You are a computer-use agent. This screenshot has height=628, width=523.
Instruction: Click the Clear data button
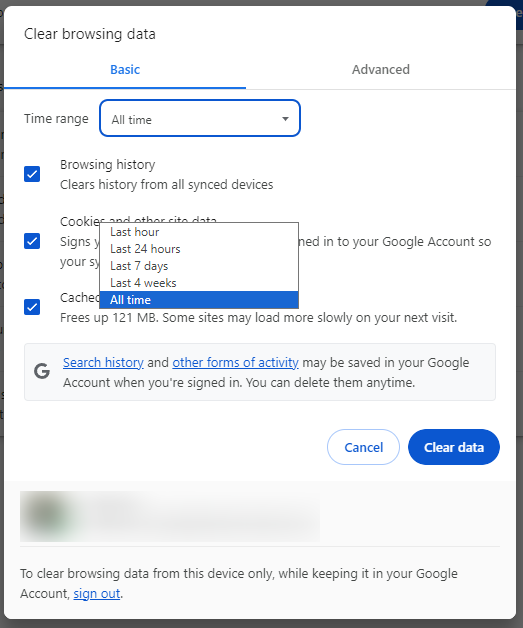454,447
